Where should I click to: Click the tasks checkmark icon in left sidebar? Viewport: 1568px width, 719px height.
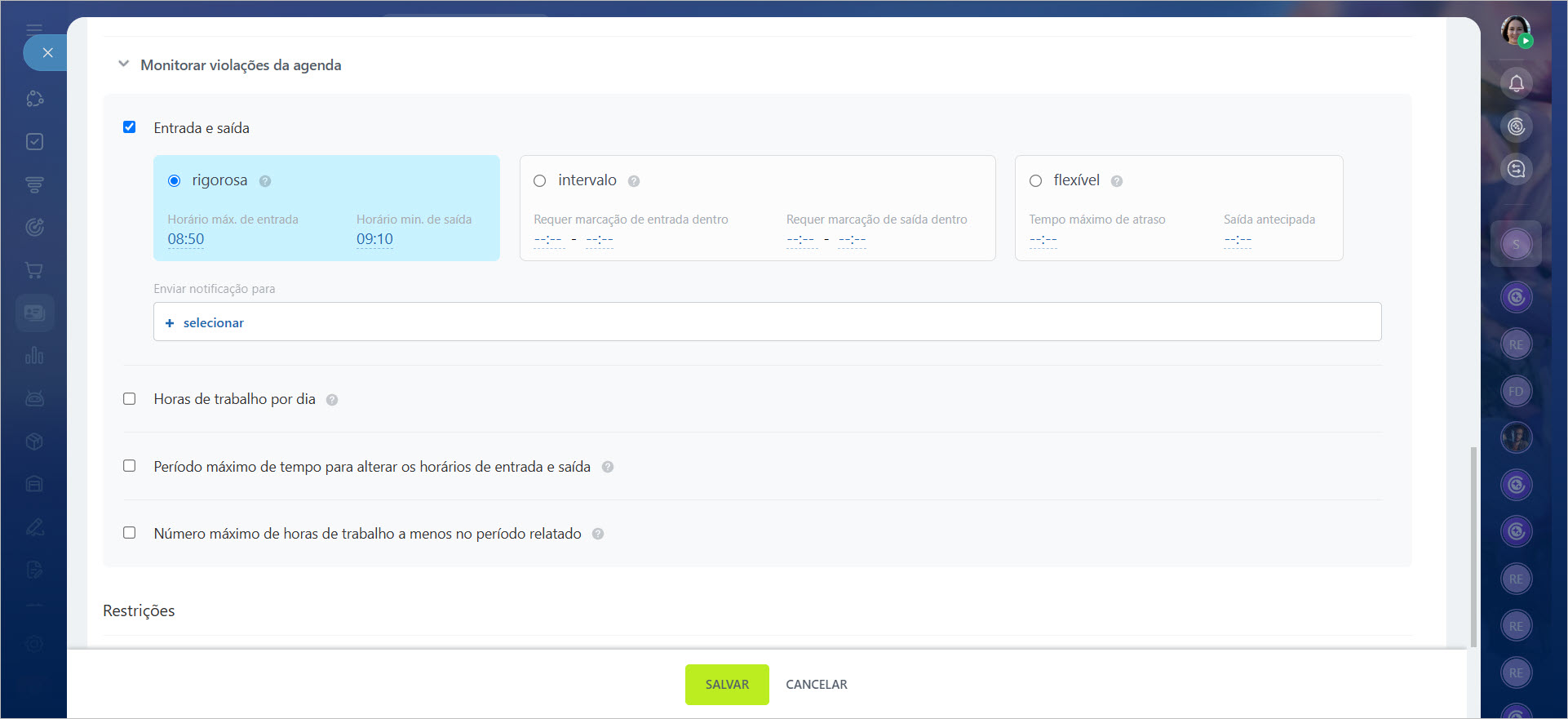34,142
